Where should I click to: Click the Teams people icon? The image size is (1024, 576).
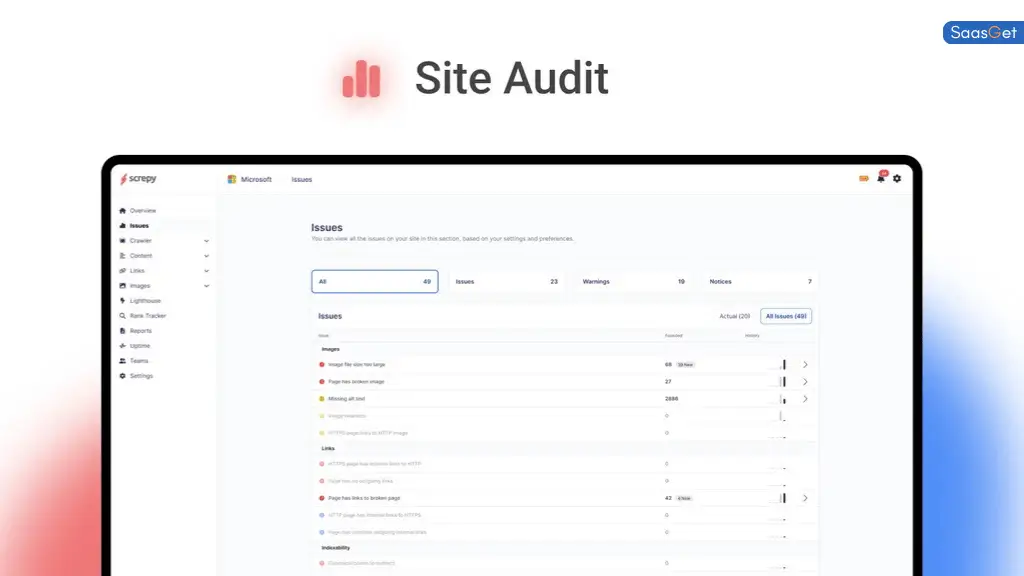click(122, 360)
